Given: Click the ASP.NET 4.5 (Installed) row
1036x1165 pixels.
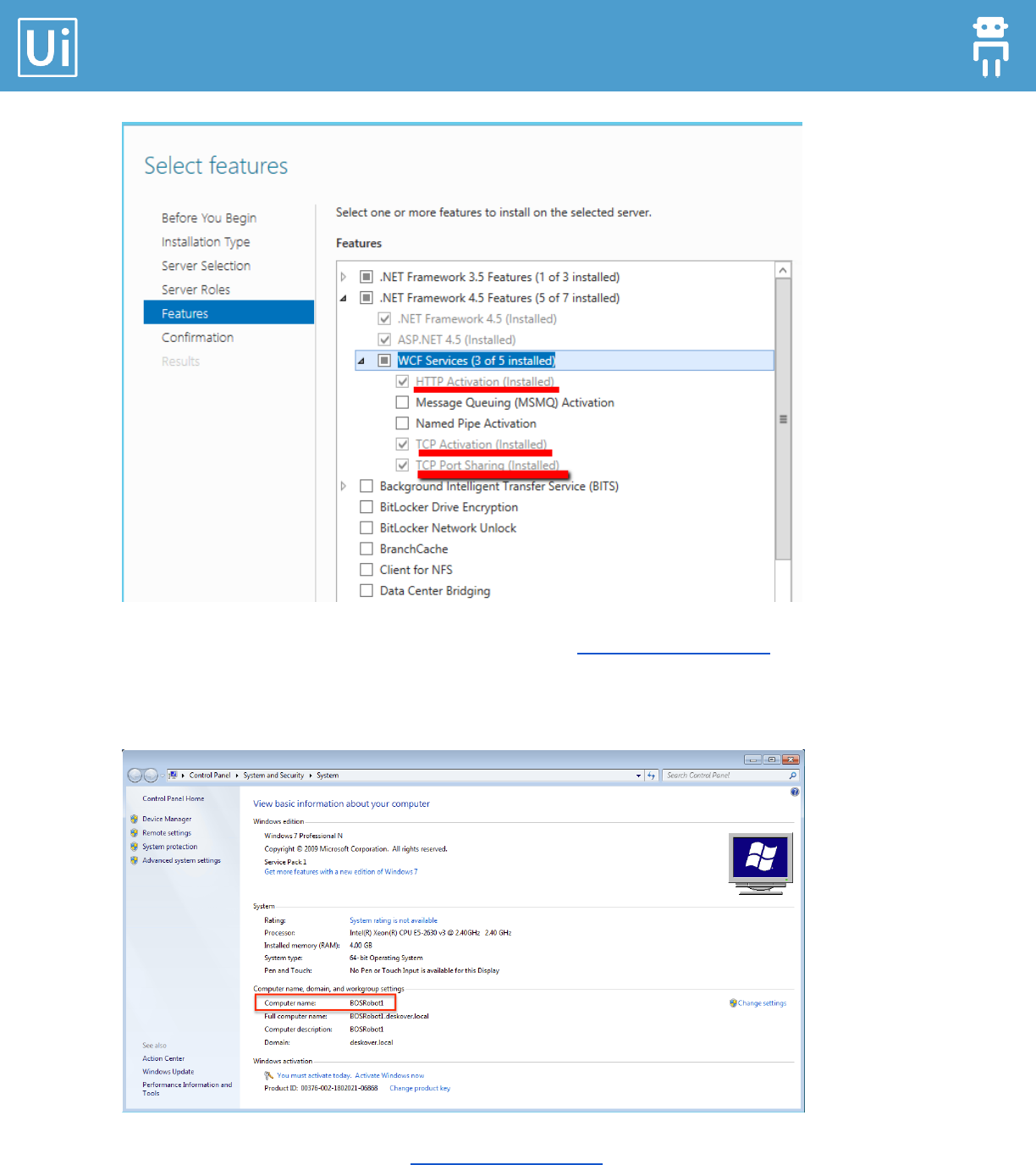Looking at the screenshot, I should [456, 340].
